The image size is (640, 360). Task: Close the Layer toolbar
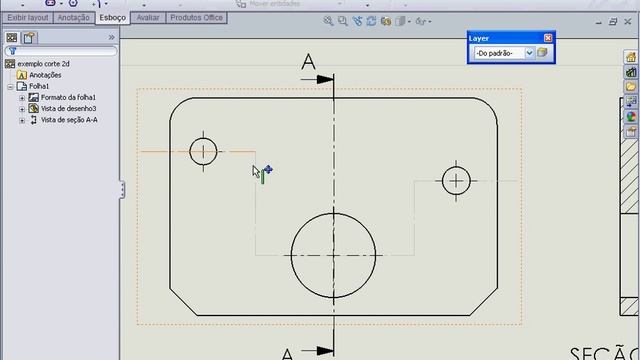click(x=548, y=38)
